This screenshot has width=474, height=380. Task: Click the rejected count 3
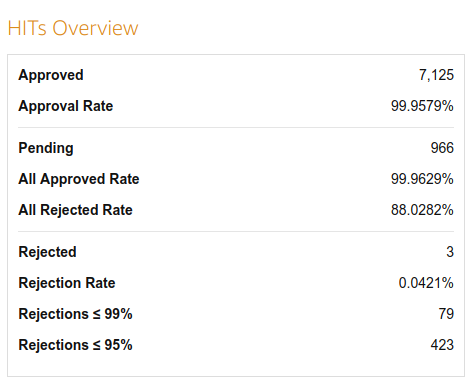point(450,252)
